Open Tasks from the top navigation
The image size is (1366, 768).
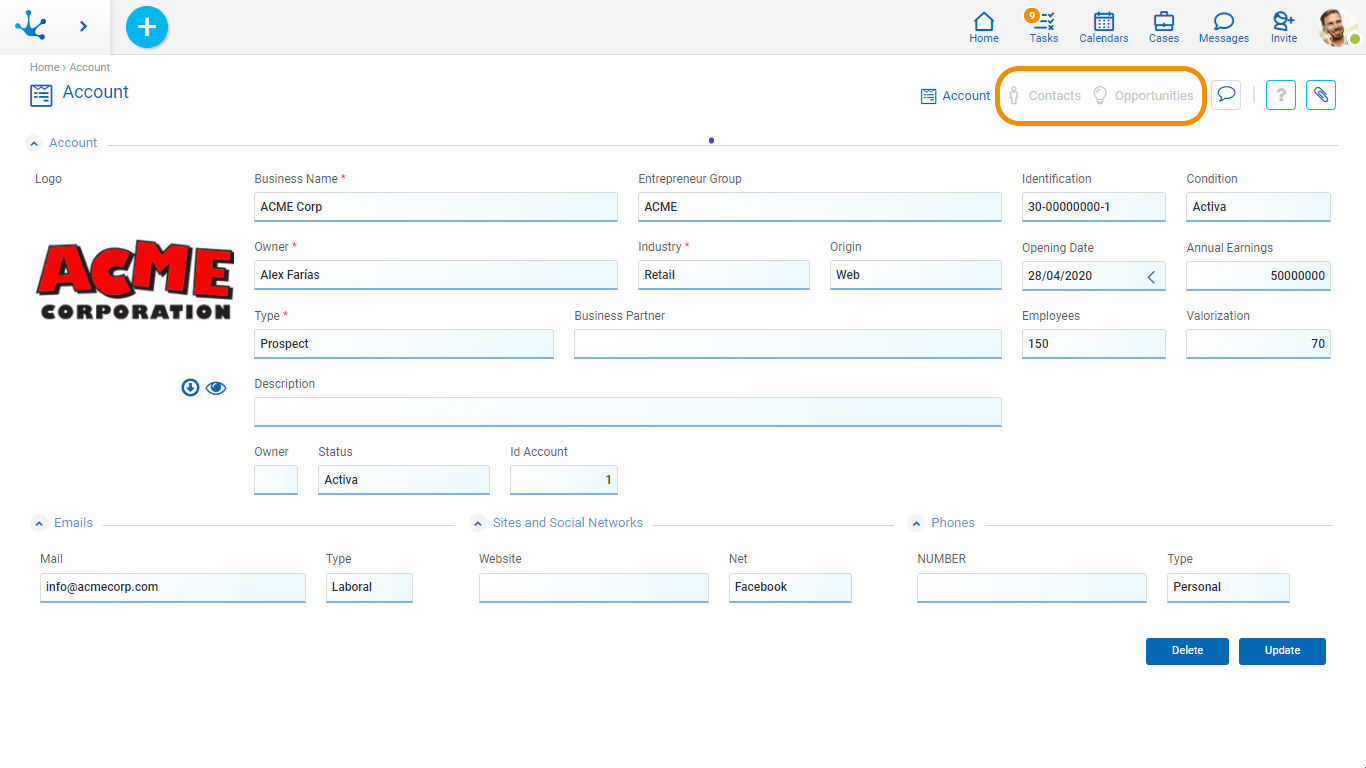[x=1044, y=27]
